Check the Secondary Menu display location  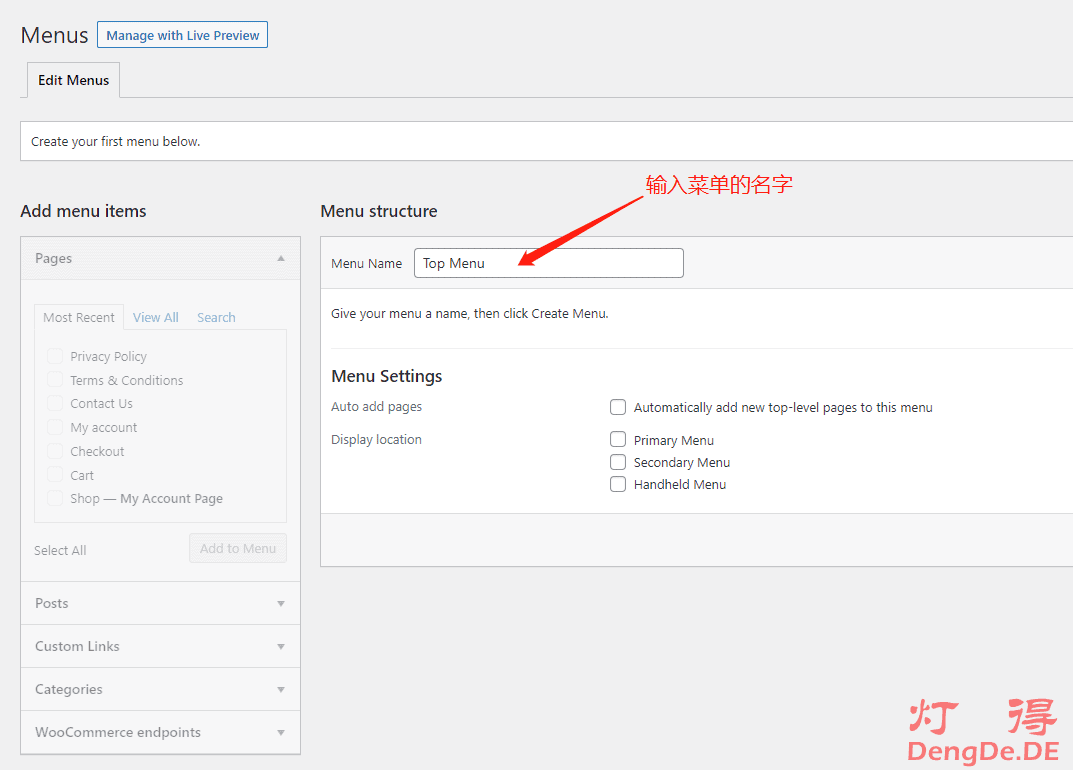618,462
